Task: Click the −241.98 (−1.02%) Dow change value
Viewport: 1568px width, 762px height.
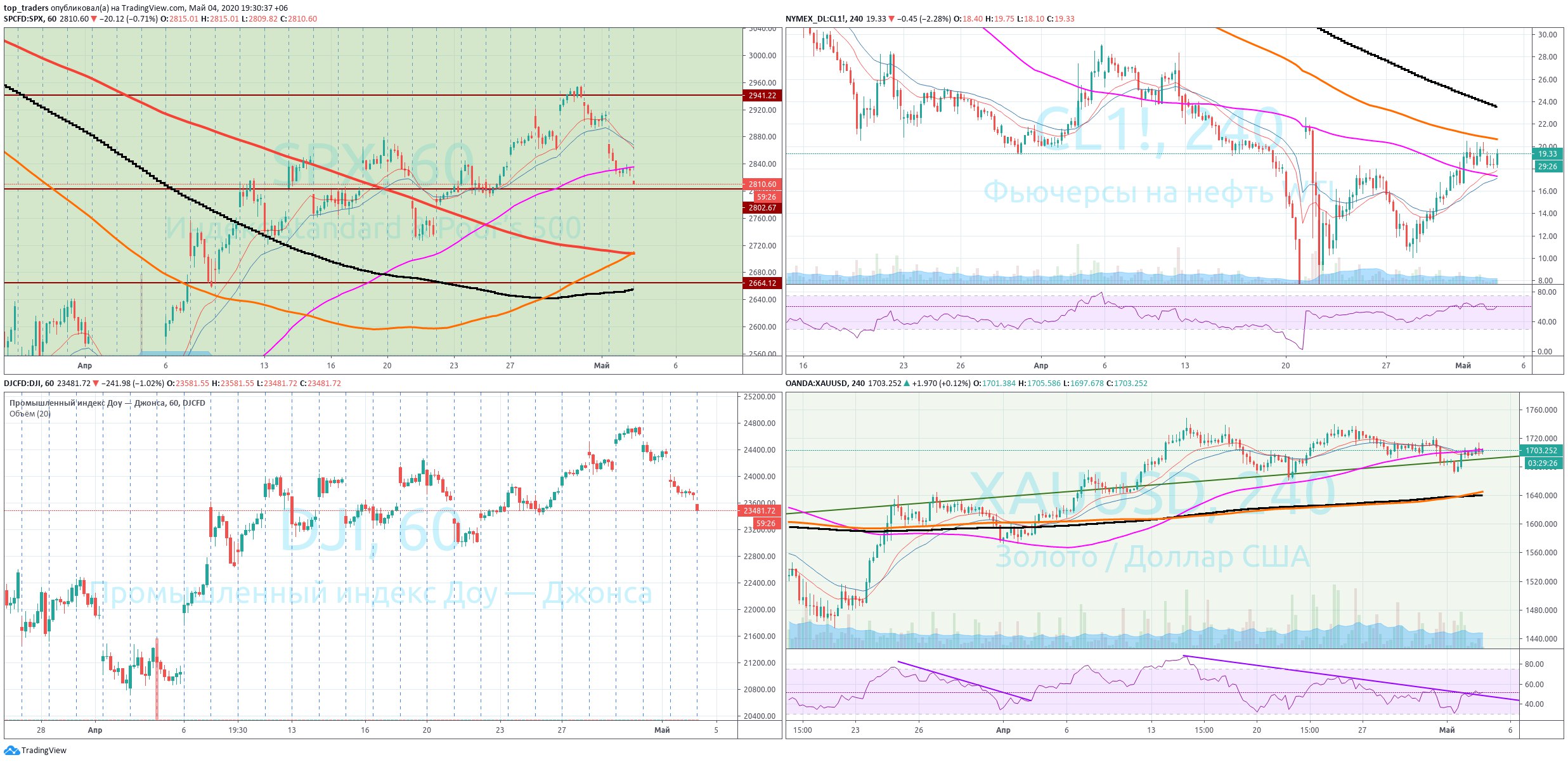Action: (x=132, y=384)
